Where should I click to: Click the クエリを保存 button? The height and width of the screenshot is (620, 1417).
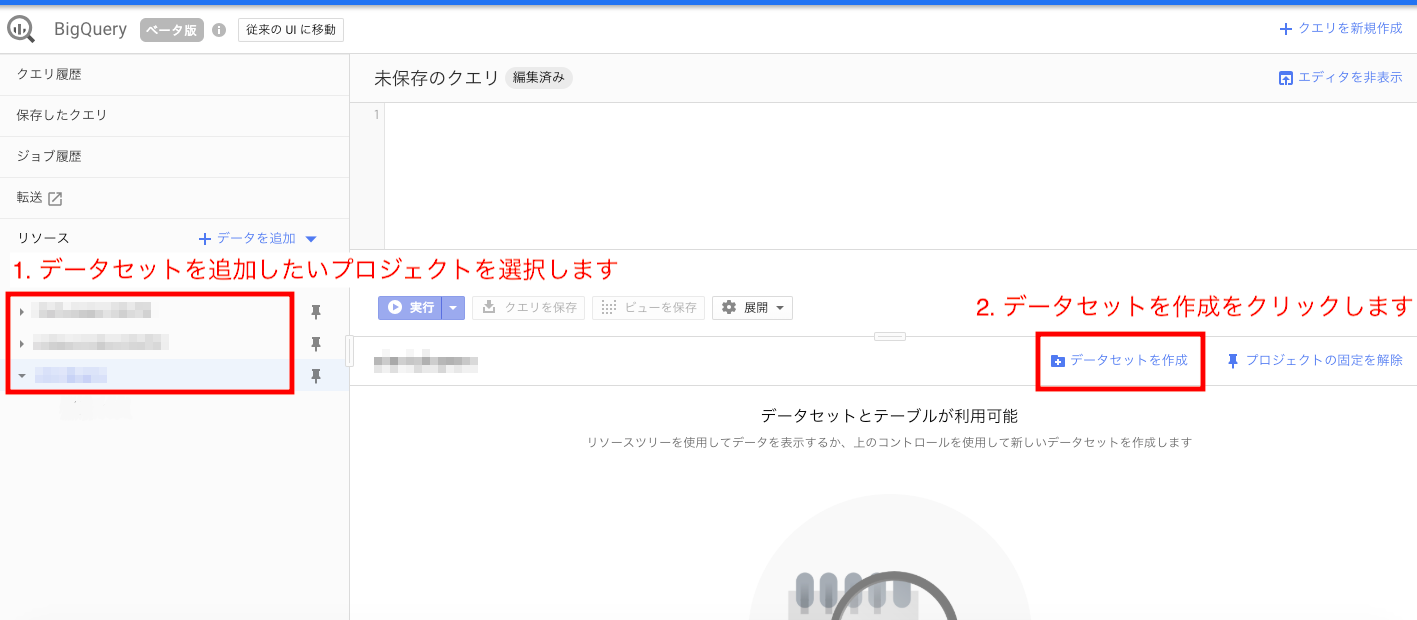(529, 308)
